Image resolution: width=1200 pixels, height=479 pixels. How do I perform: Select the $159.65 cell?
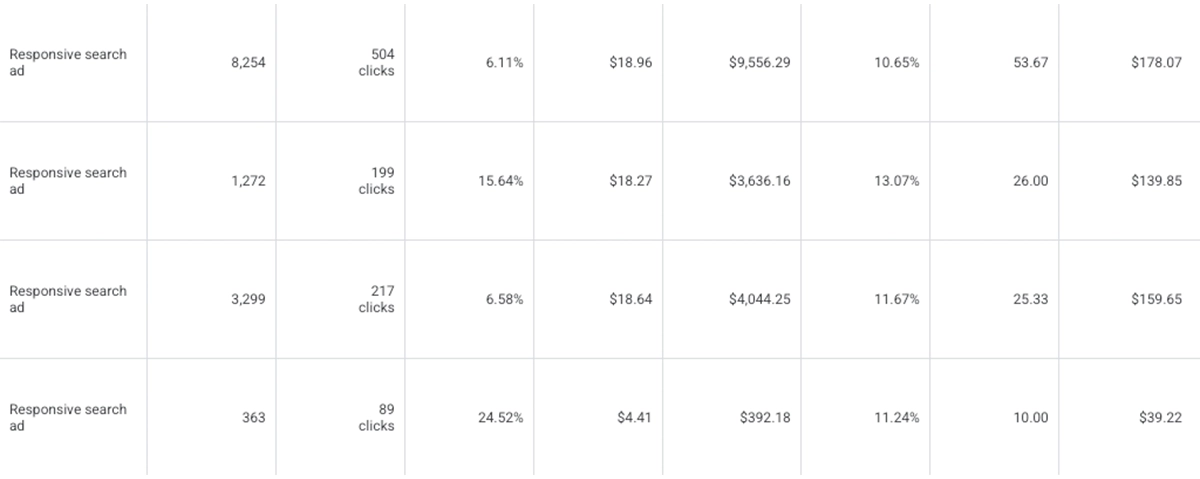click(1160, 299)
